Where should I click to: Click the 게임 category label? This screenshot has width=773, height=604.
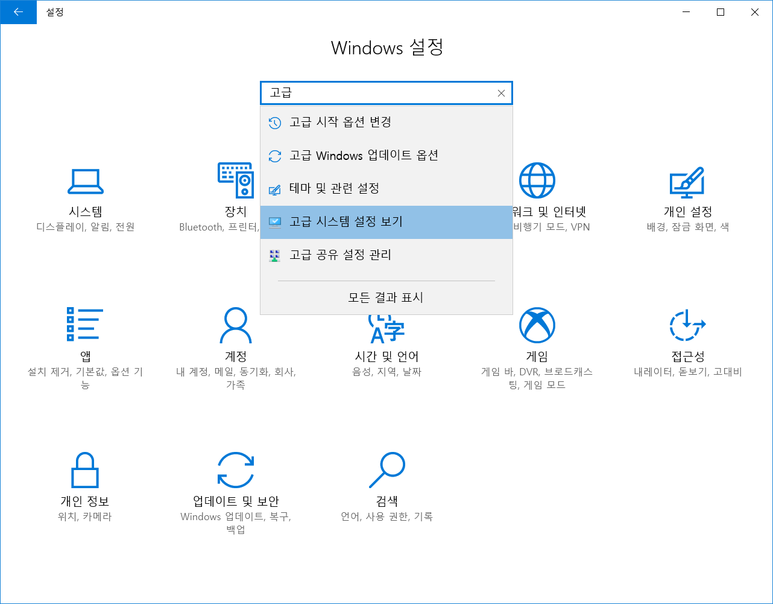pos(537,356)
